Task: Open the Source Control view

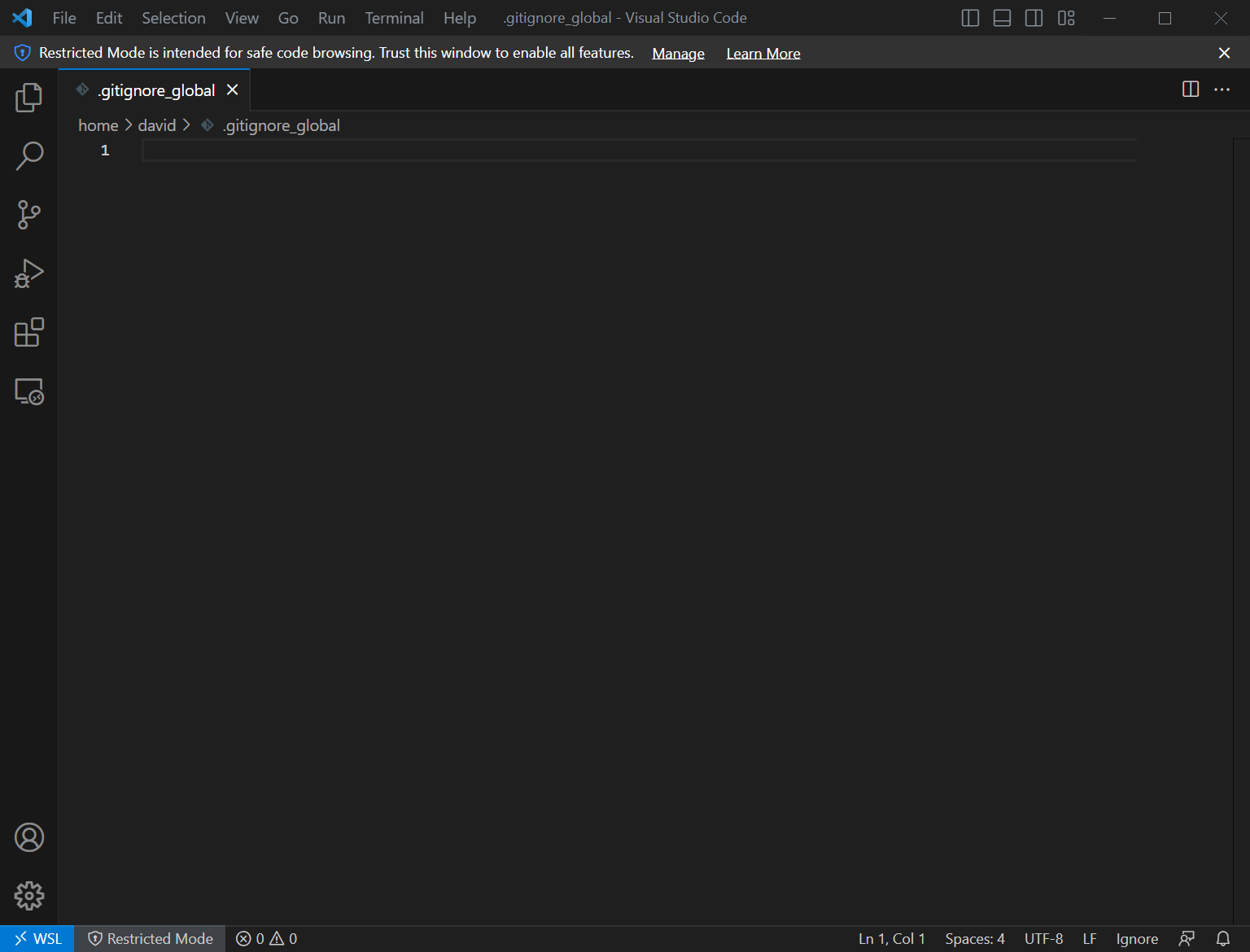Action: pos(29,215)
